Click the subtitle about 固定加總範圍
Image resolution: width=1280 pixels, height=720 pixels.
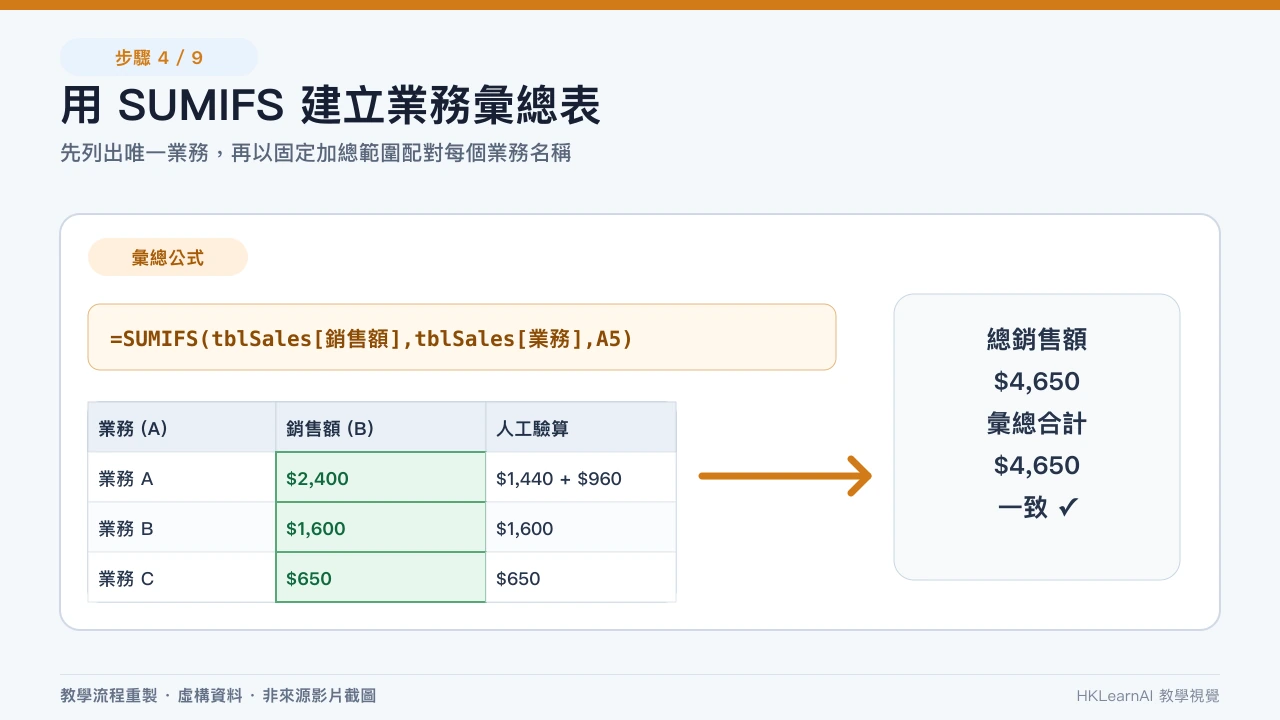[x=316, y=153]
